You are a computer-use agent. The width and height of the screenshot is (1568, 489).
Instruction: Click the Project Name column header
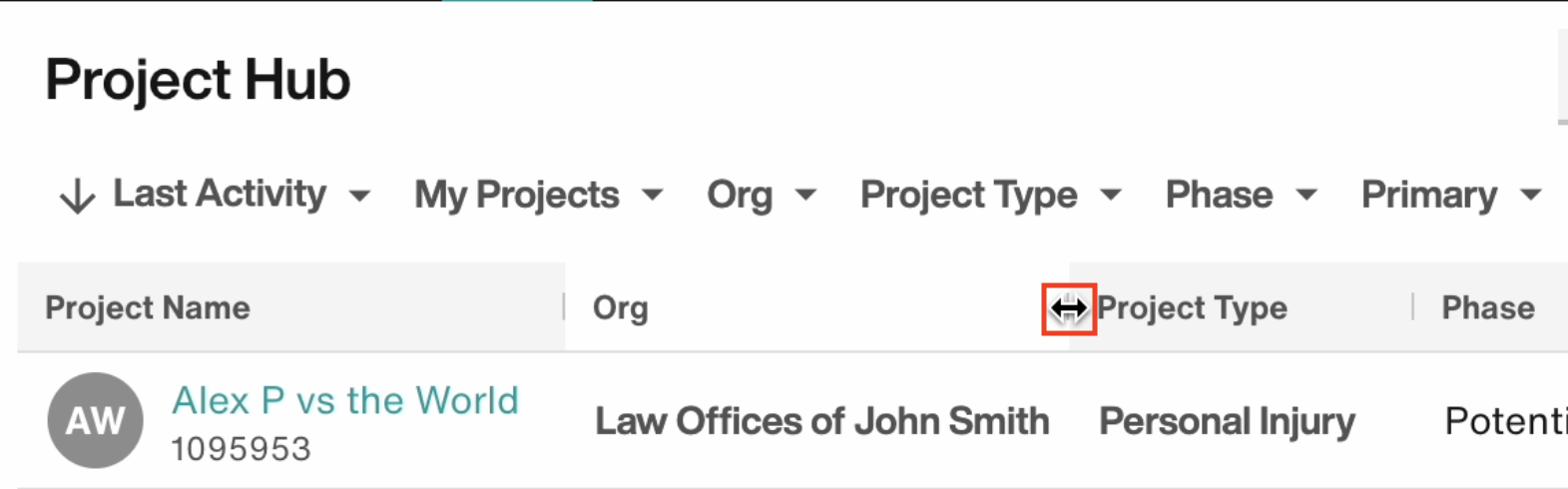click(x=148, y=307)
